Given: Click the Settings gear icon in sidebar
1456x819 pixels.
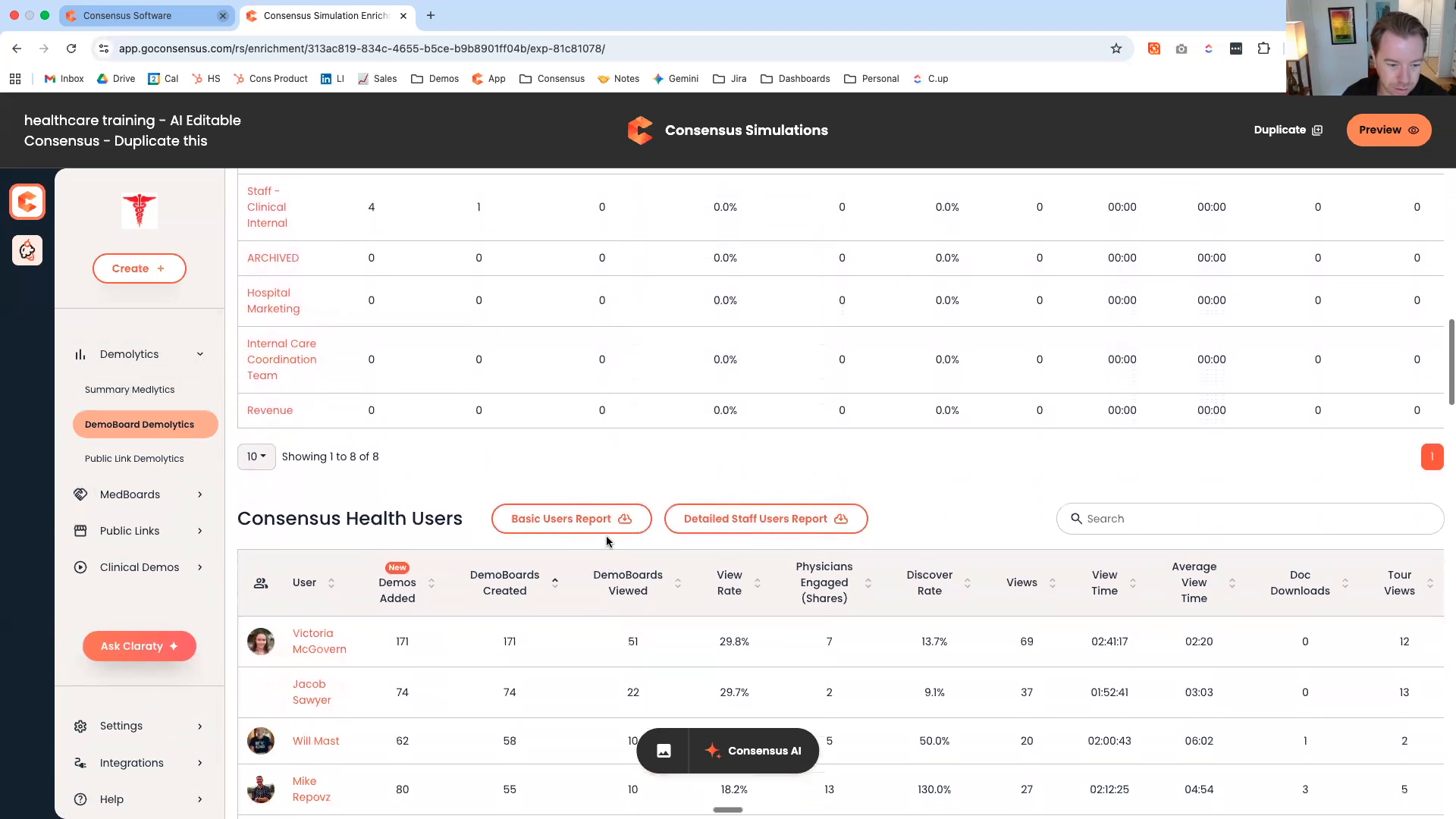Looking at the screenshot, I should (x=80, y=726).
